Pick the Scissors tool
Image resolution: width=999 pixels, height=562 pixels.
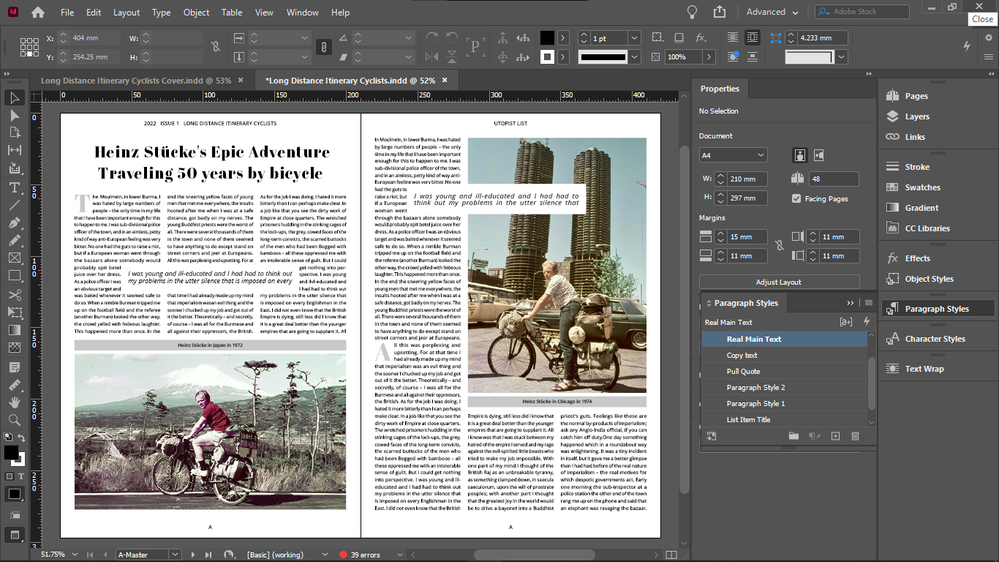click(x=14, y=295)
